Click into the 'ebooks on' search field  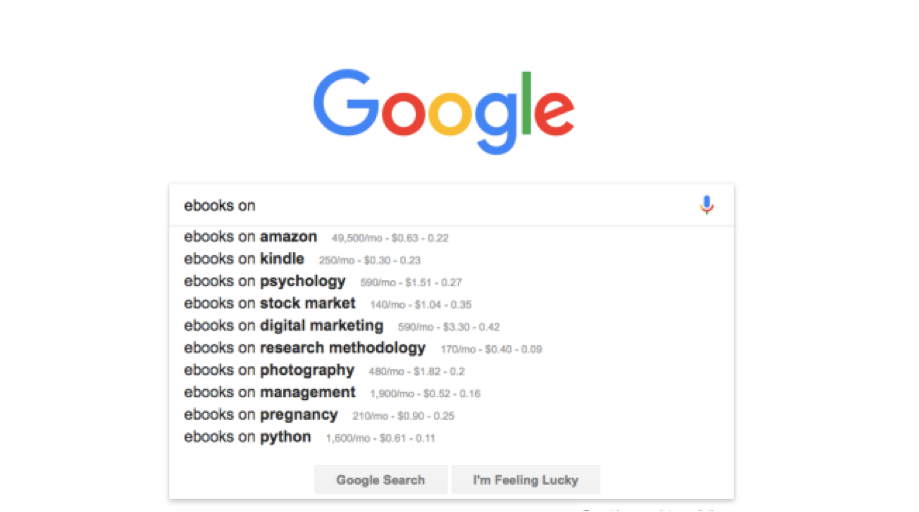pyautogui.click(x=434, y=206)
